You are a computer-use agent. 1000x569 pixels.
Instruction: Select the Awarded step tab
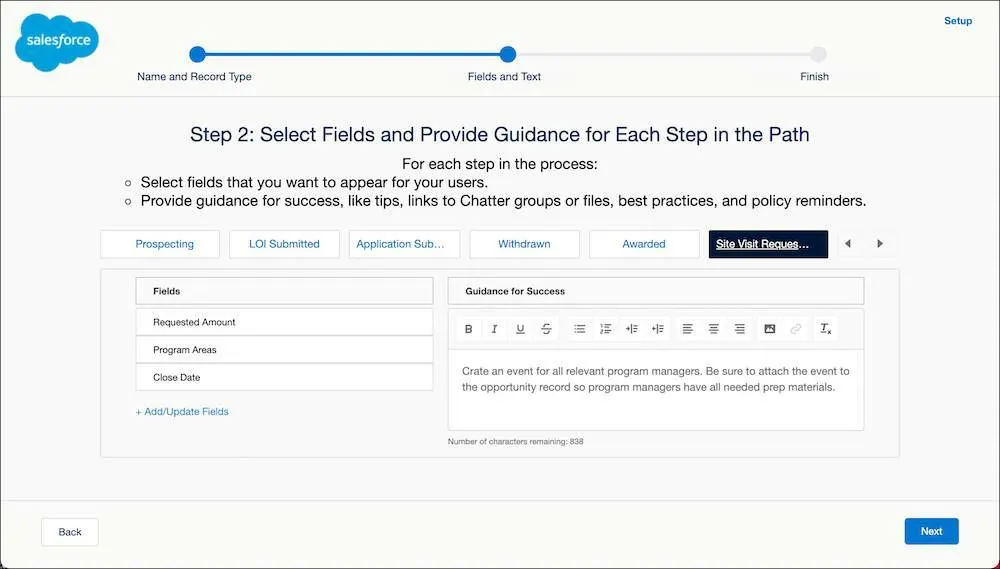coord(644,244)
